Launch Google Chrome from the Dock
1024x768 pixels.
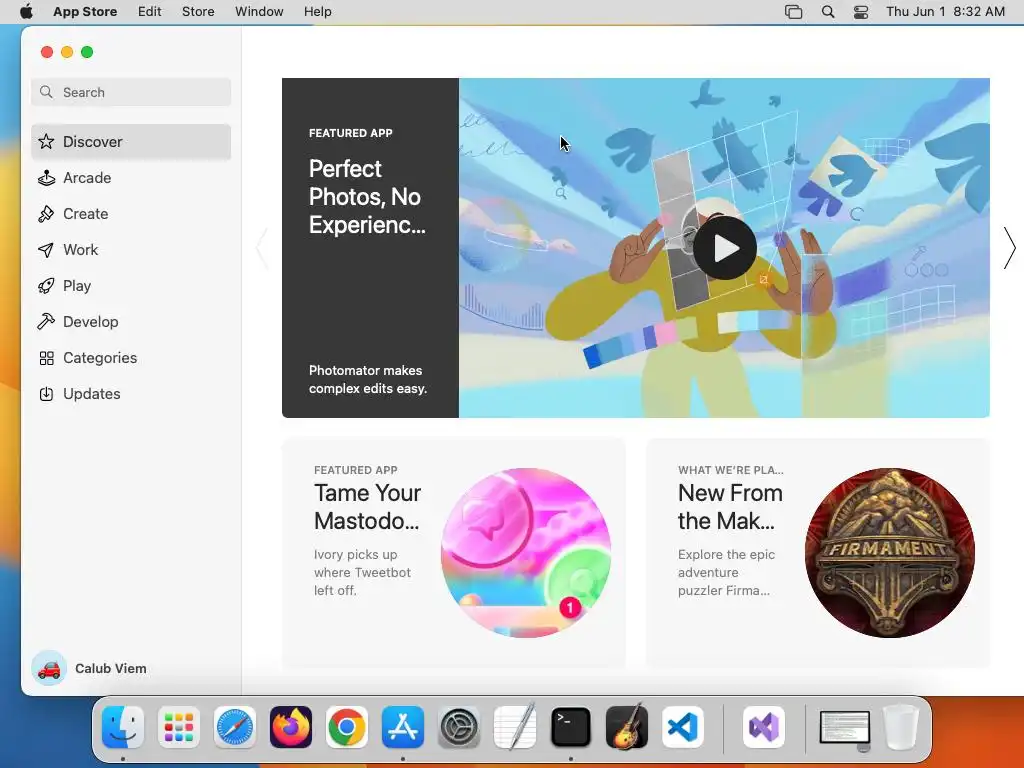[x=347, y=727]
